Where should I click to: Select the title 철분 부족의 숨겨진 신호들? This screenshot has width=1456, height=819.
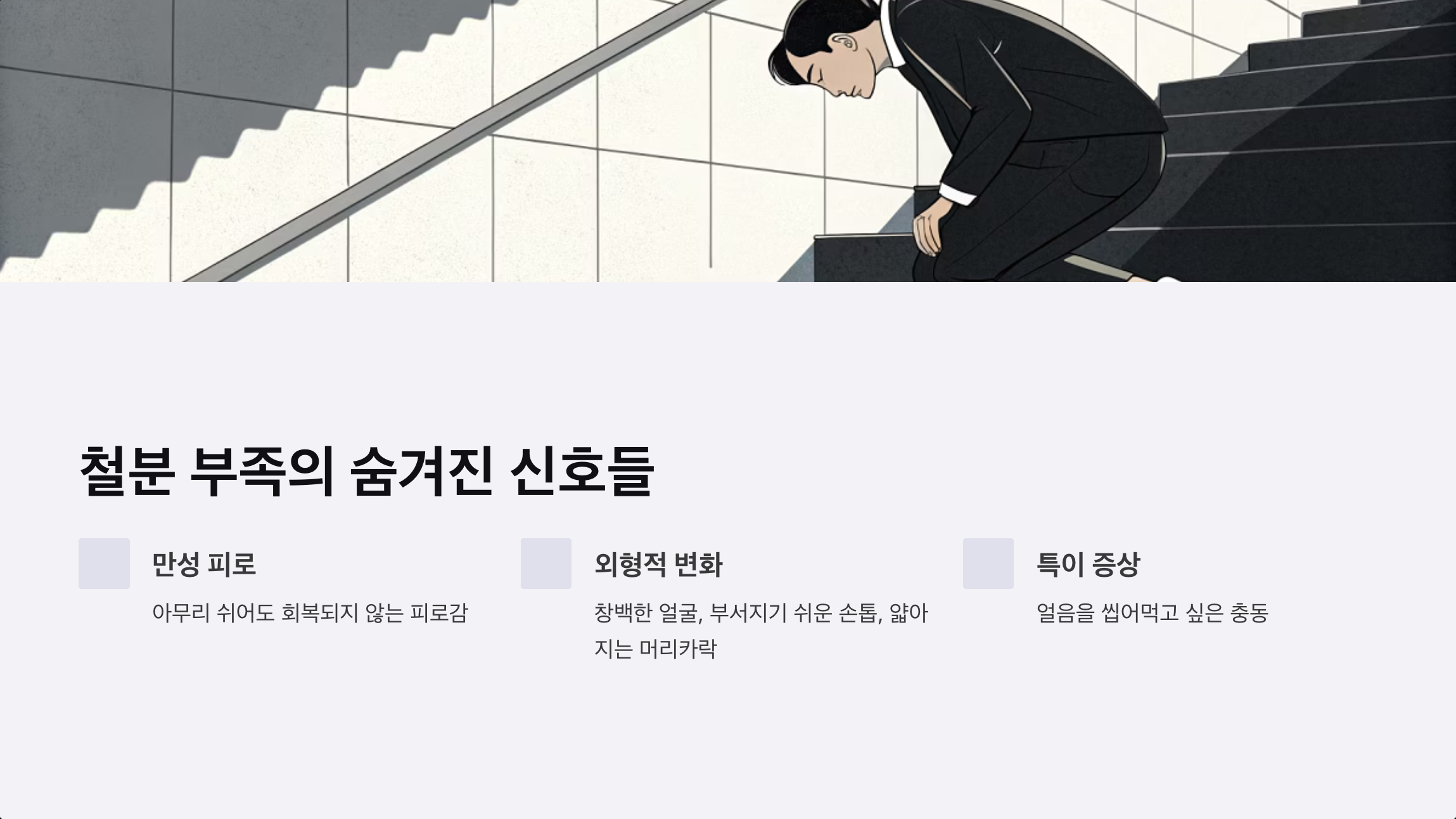[367, 471]
